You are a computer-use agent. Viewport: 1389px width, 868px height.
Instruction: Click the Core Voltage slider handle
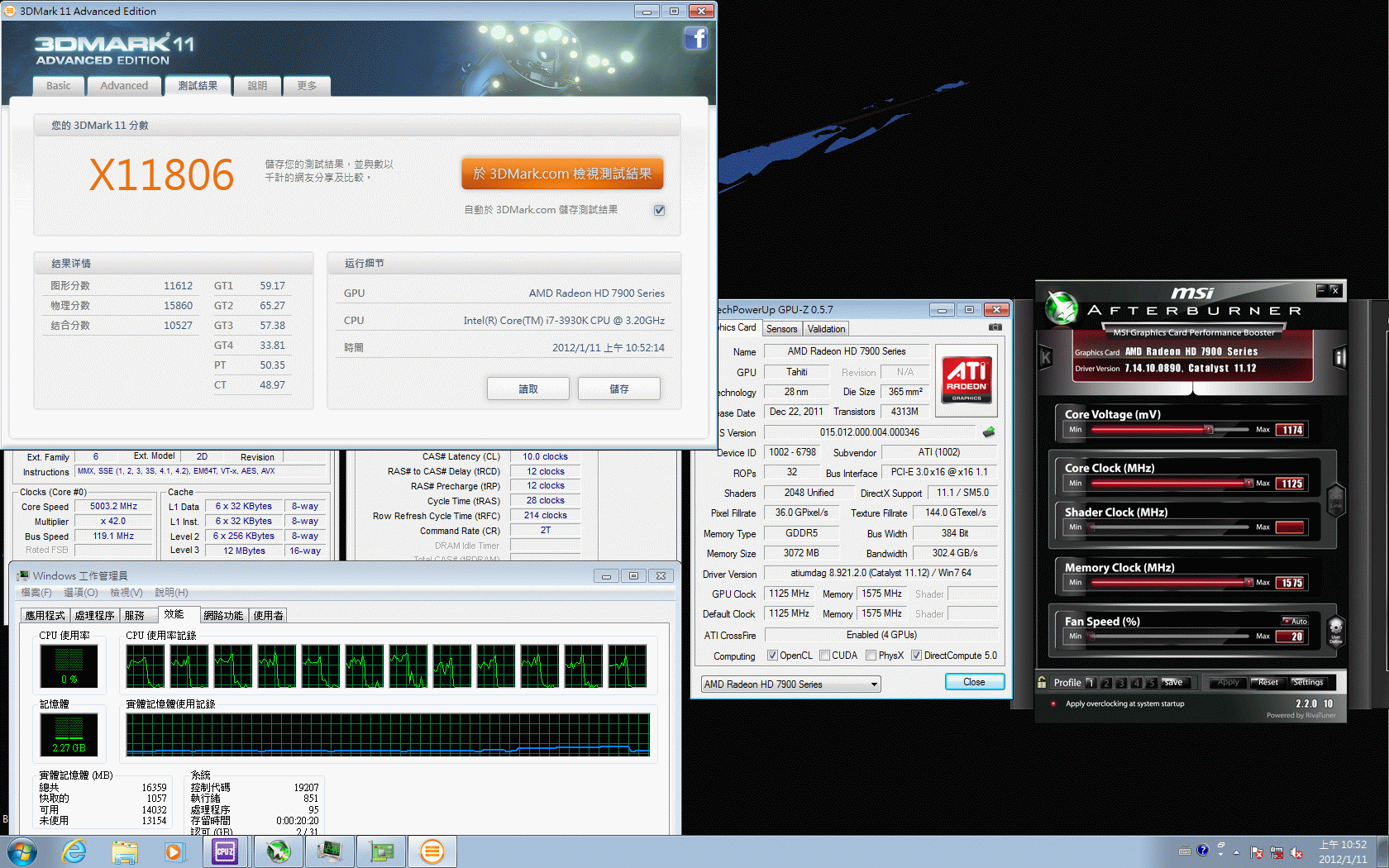point(1209,430)
